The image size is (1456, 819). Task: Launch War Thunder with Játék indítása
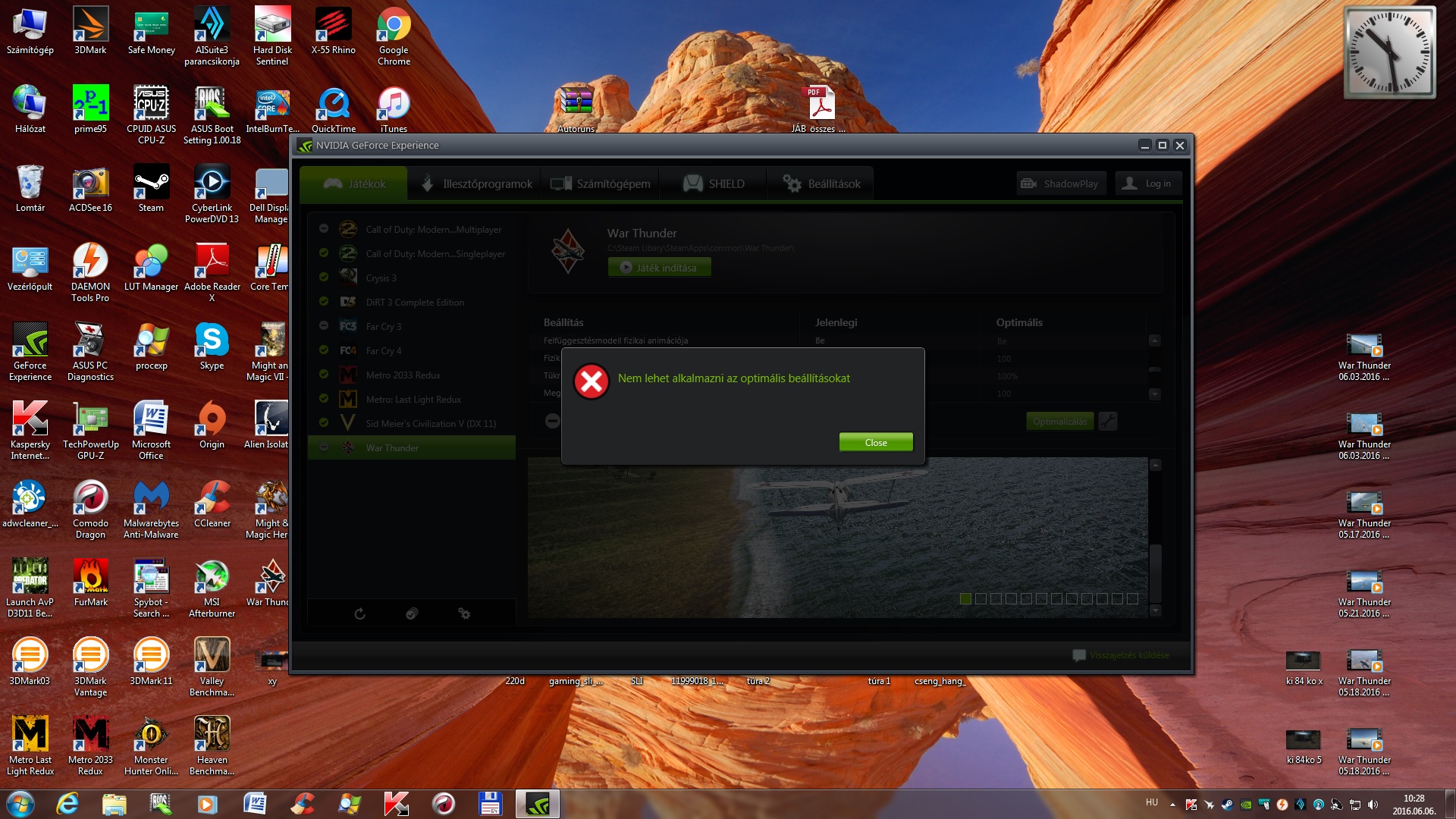tap(659, 268)
